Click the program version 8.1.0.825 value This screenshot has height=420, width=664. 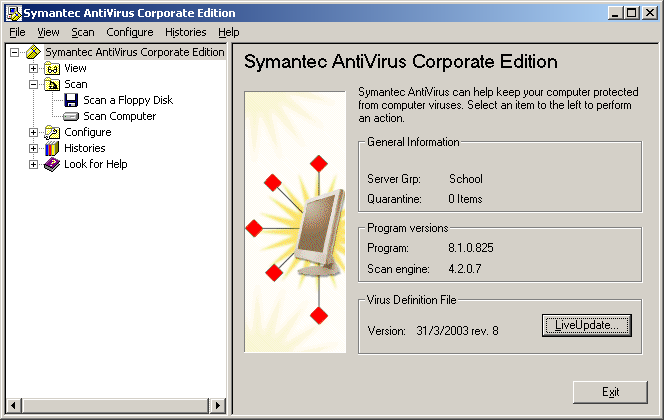pos(471,248)
